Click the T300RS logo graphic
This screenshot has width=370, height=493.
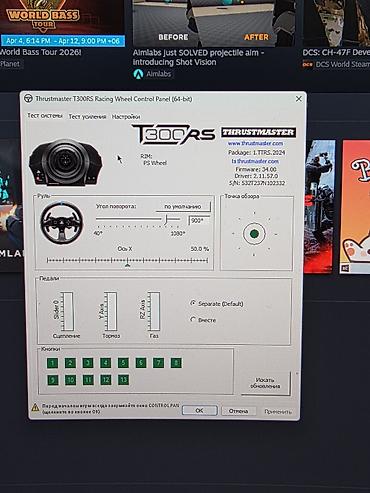click(173, 134)
